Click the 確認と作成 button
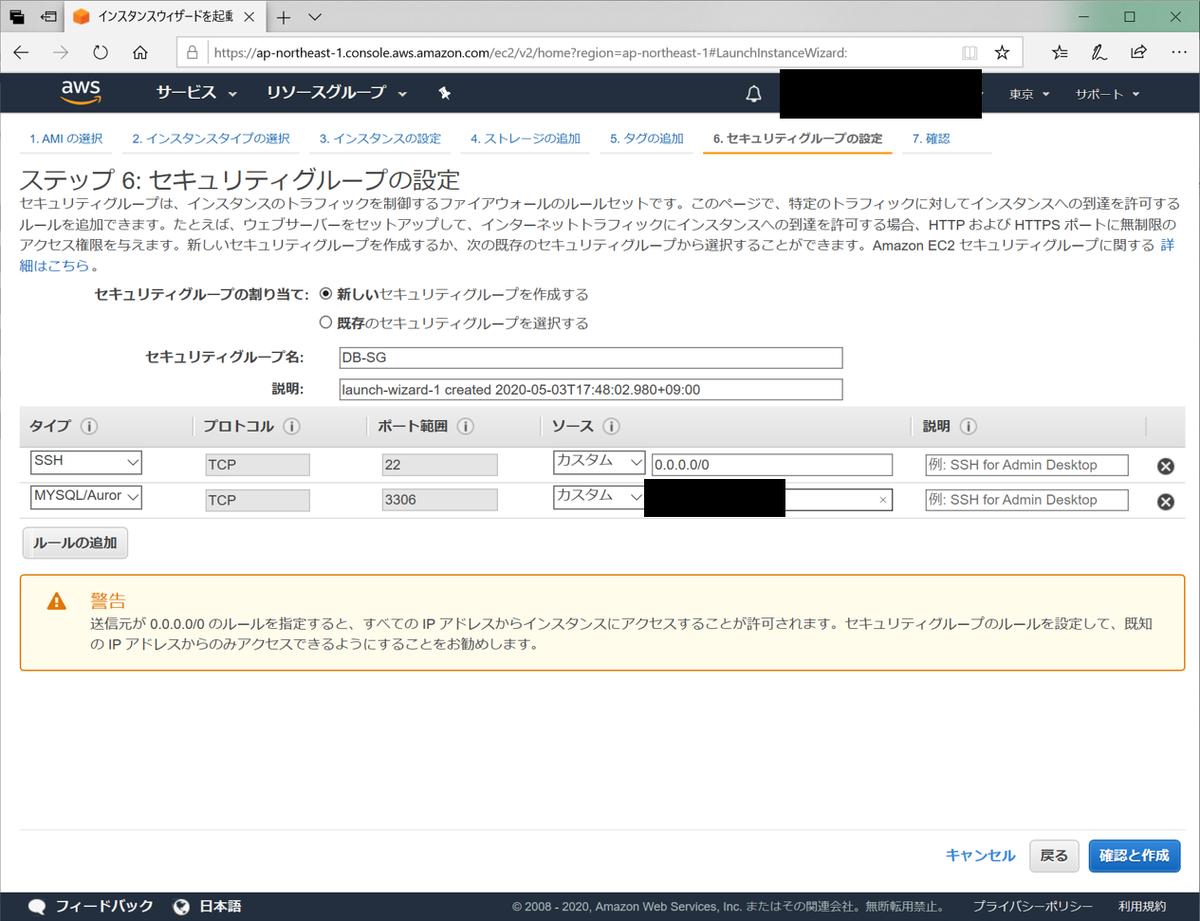Viewport: 1200px width, 921px height. click(1134, 856)
